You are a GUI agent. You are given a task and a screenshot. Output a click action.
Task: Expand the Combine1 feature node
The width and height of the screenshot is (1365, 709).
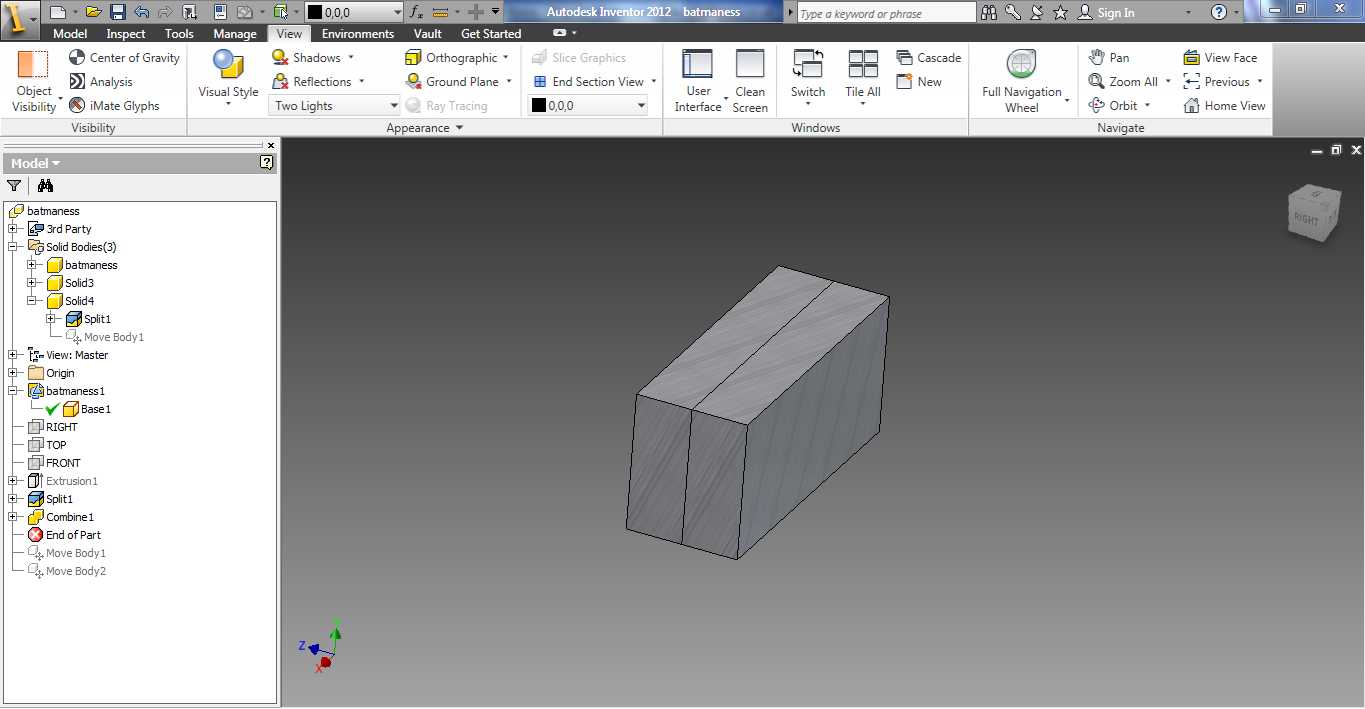tap(12, 517)
